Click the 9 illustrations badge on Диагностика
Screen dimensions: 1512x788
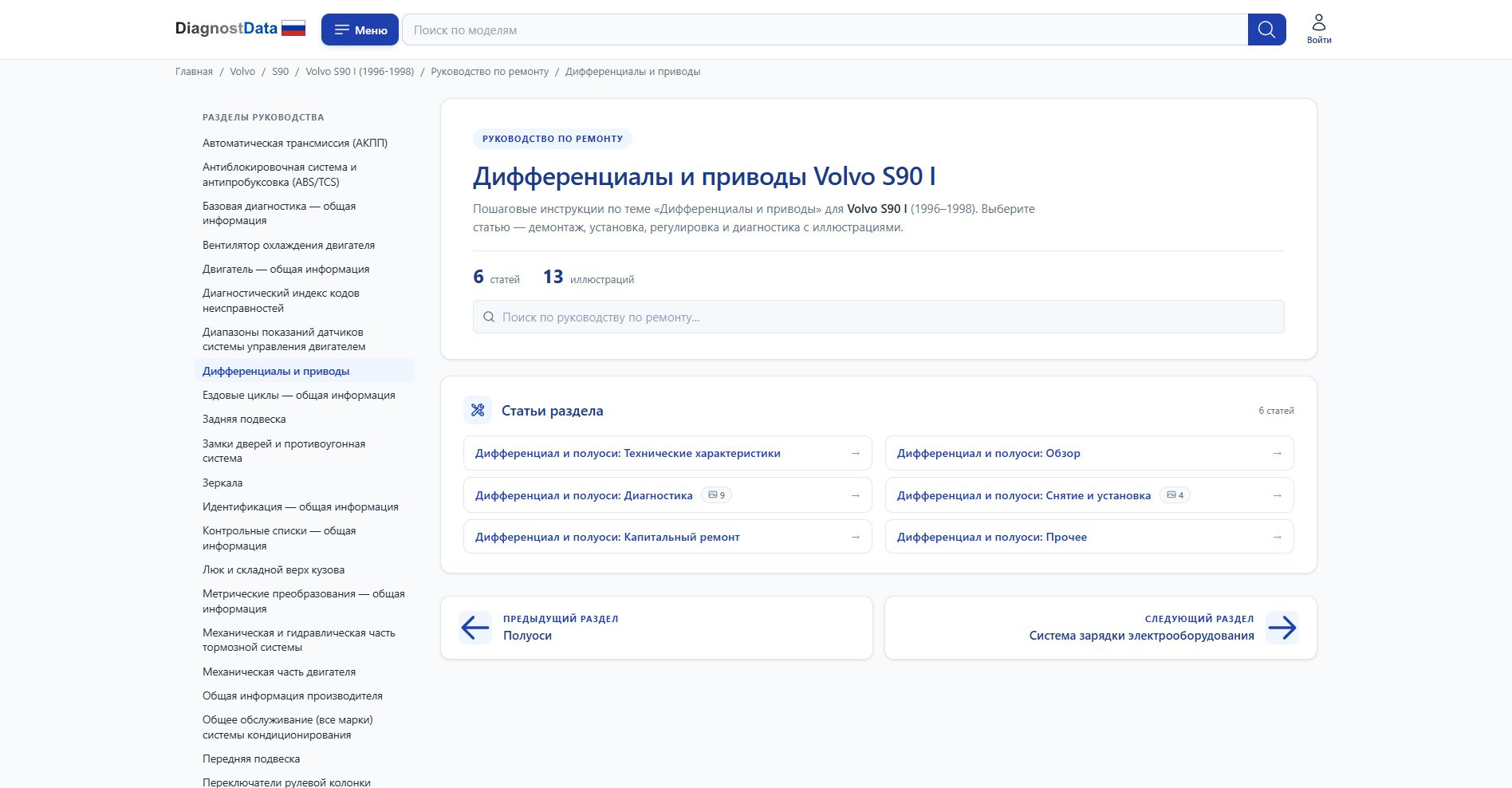[x=716, y=495]
